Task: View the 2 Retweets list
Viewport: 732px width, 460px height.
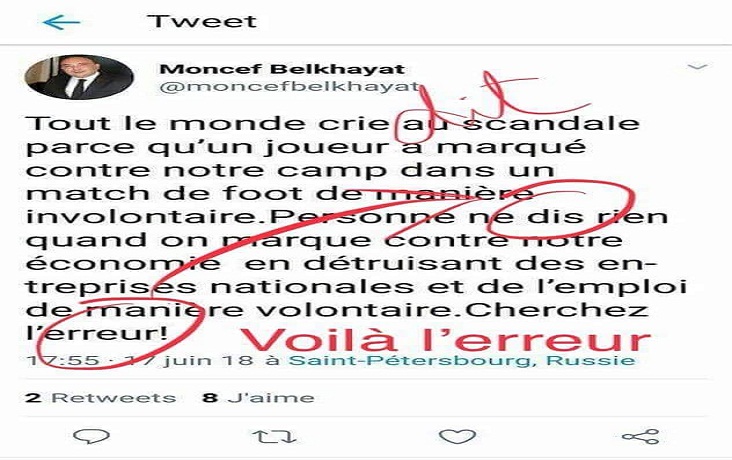Action: [x=101, y=398]
